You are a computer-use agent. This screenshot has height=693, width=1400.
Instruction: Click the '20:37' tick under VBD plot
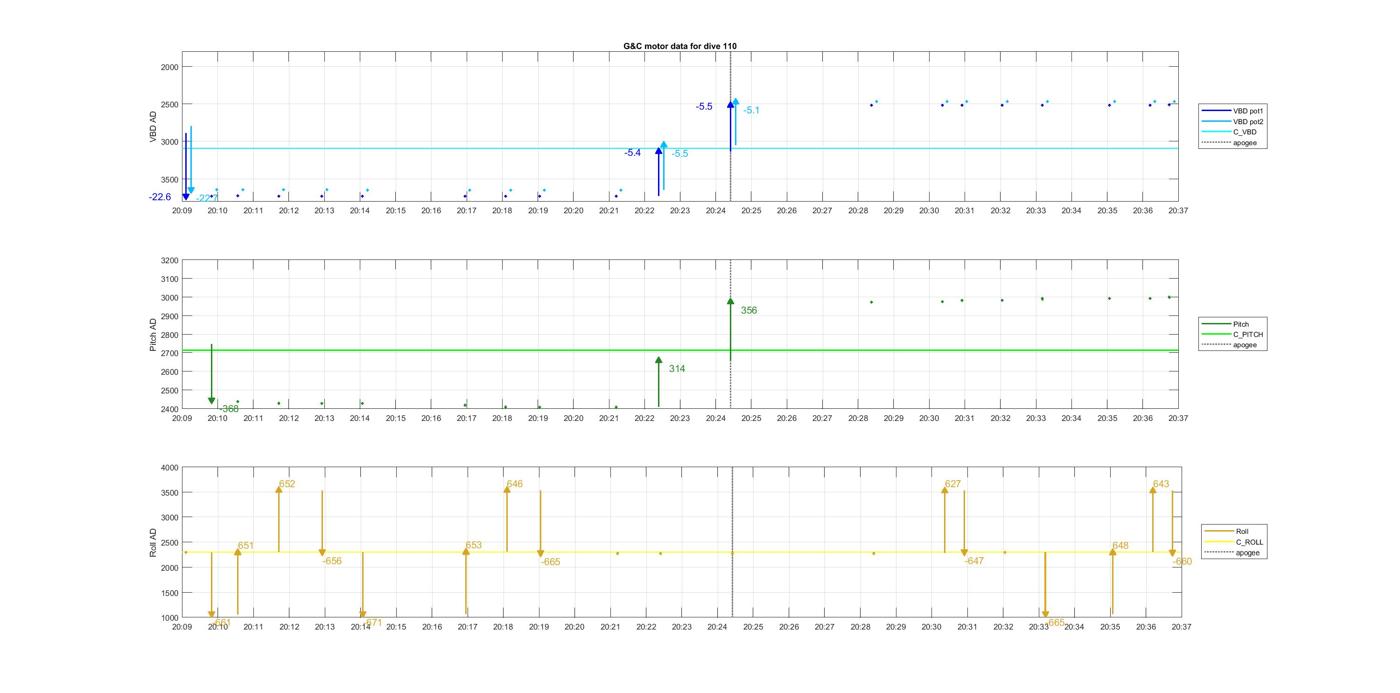[1178, 211]
